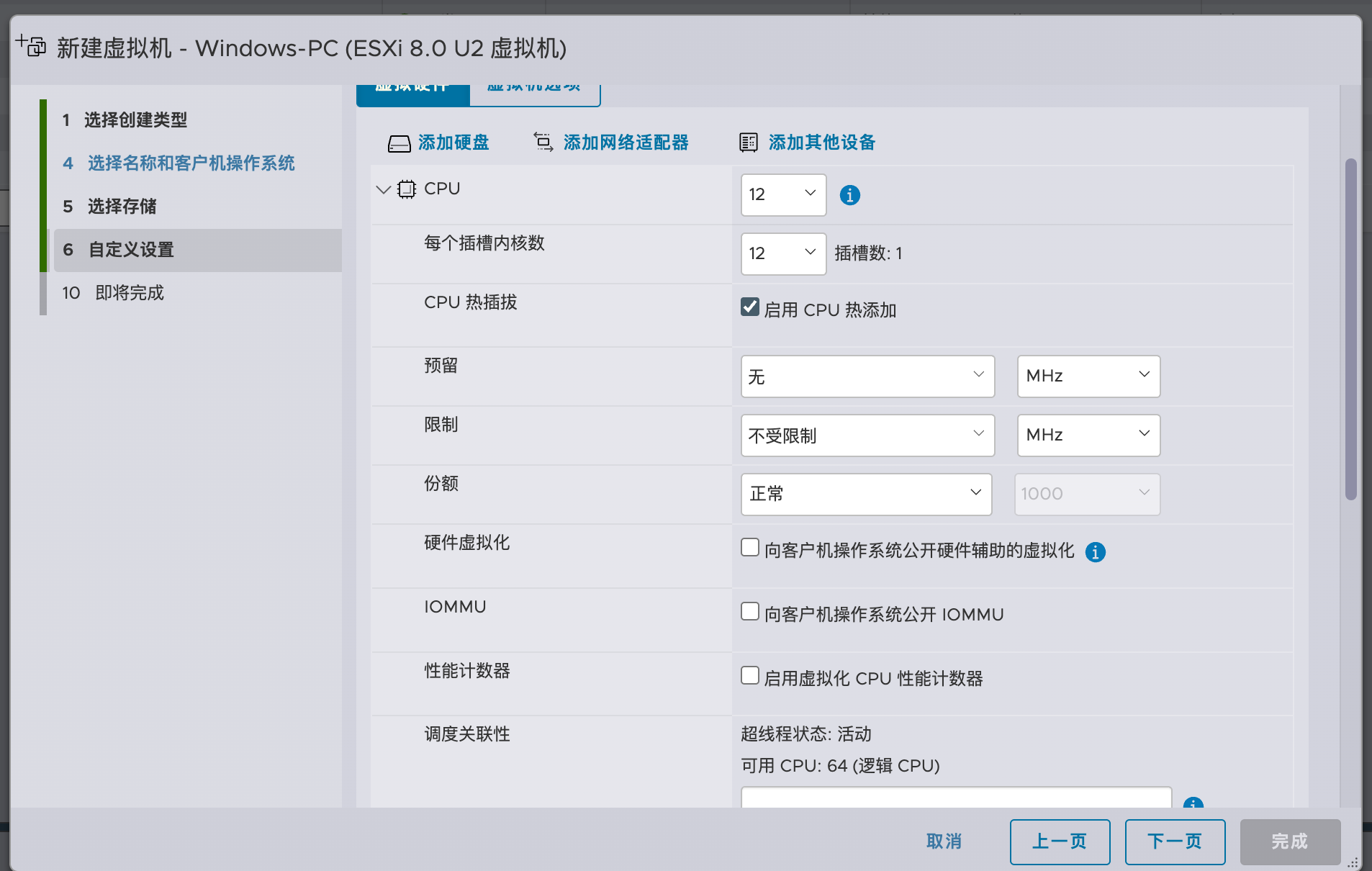Collapse the CPU section chevron

[384, 189]
